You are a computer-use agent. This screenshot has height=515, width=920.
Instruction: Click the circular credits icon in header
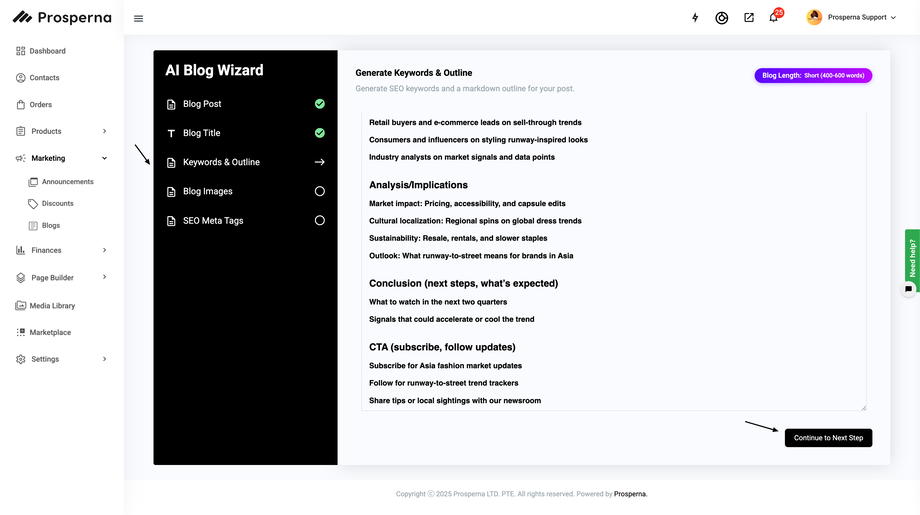tap(722, 18)
